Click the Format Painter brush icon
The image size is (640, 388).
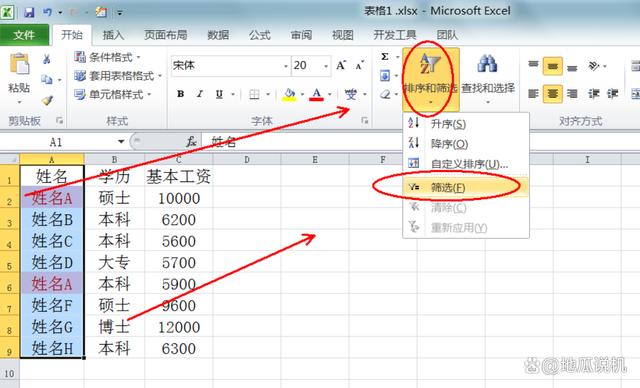click(47, 100)
